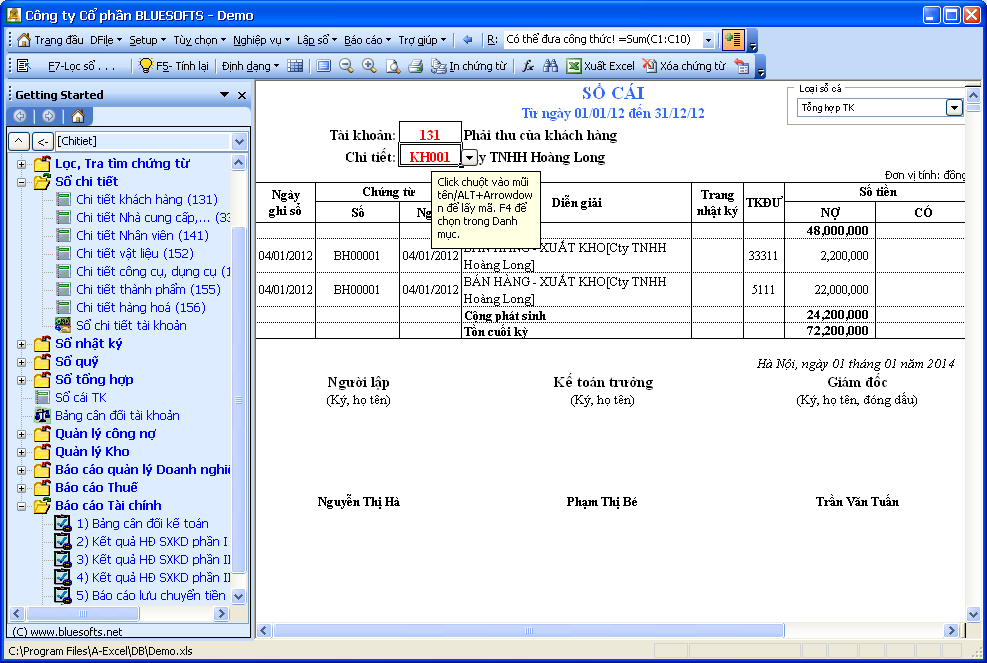Click the Xuất Excel button
Viewport: 987px width, 663px height.
pos(600,66)
